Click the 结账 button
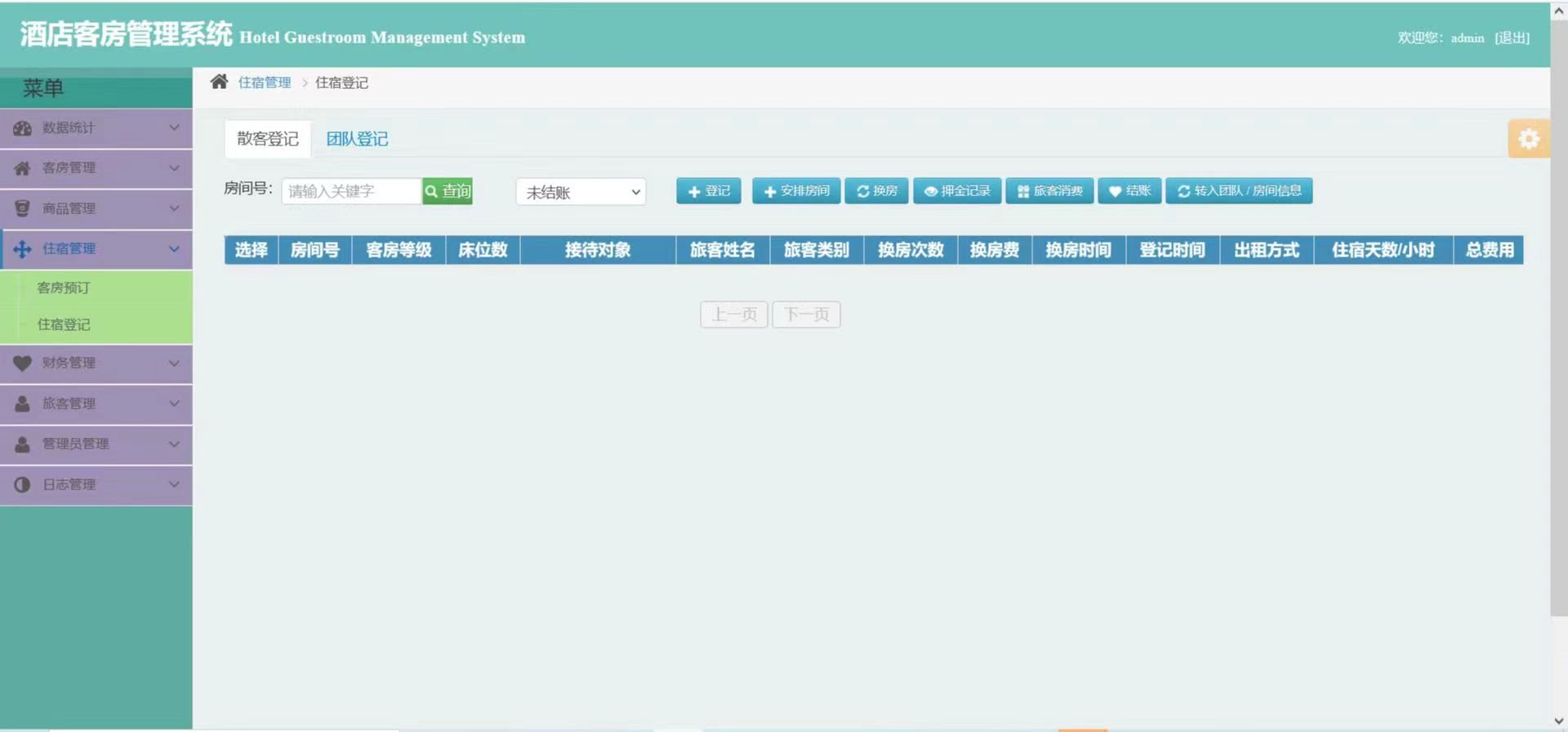Viewport: 1568px width, 732px height. [1129, 191]
